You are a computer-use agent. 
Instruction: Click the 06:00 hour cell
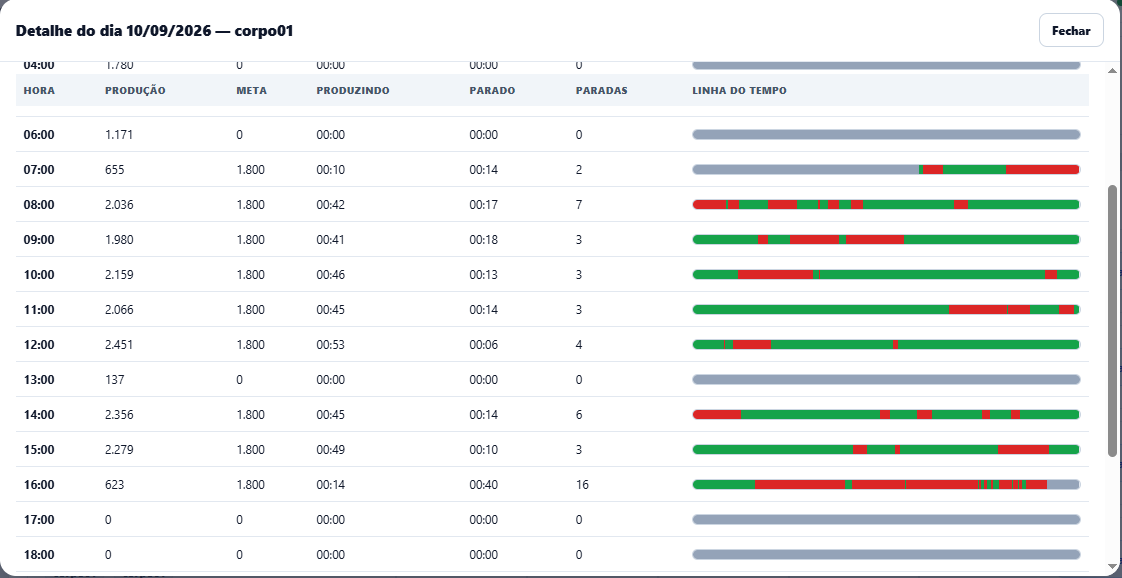point(39,134)
